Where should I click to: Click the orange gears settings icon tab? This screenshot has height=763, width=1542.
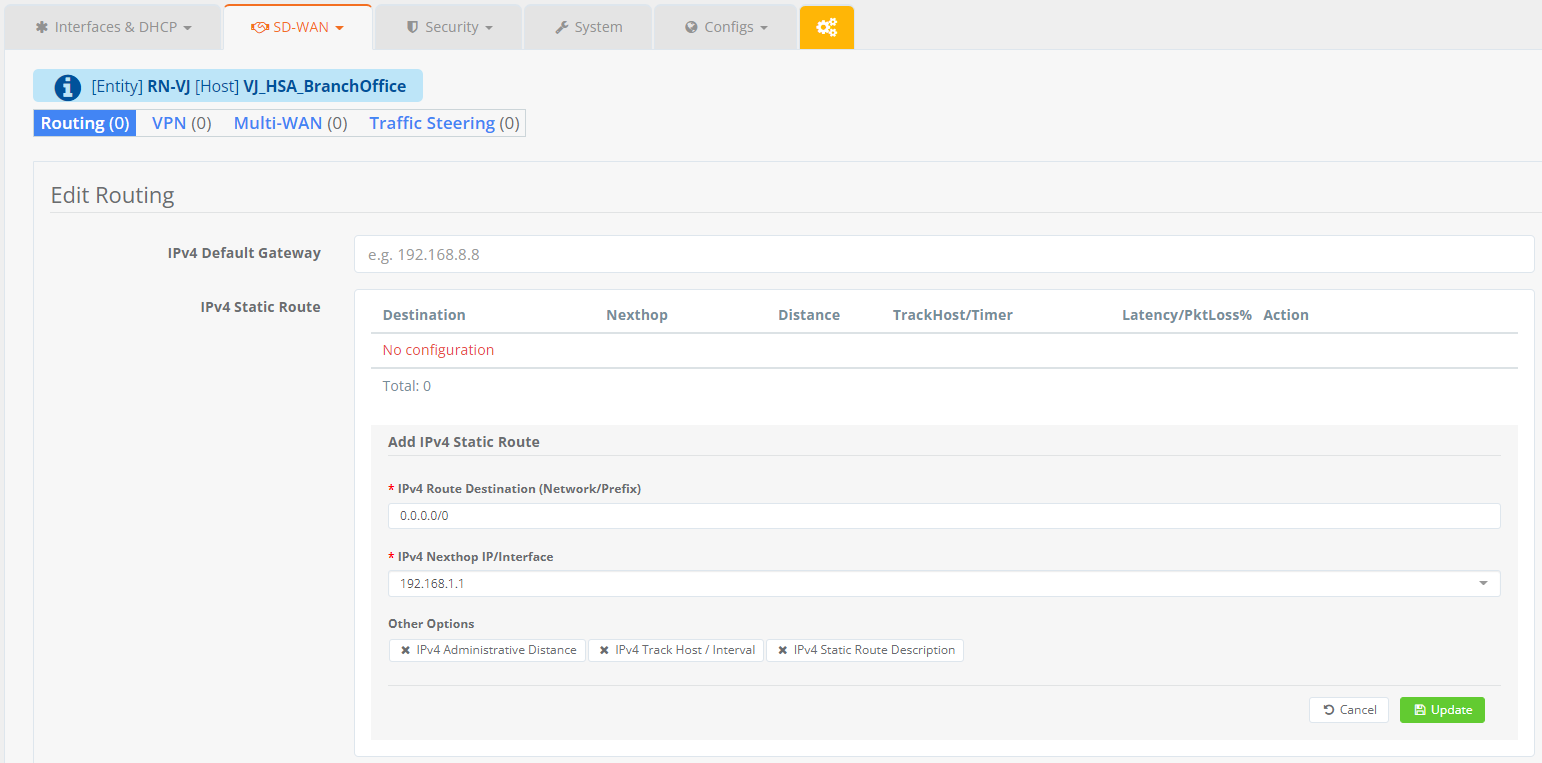(826, 27)
